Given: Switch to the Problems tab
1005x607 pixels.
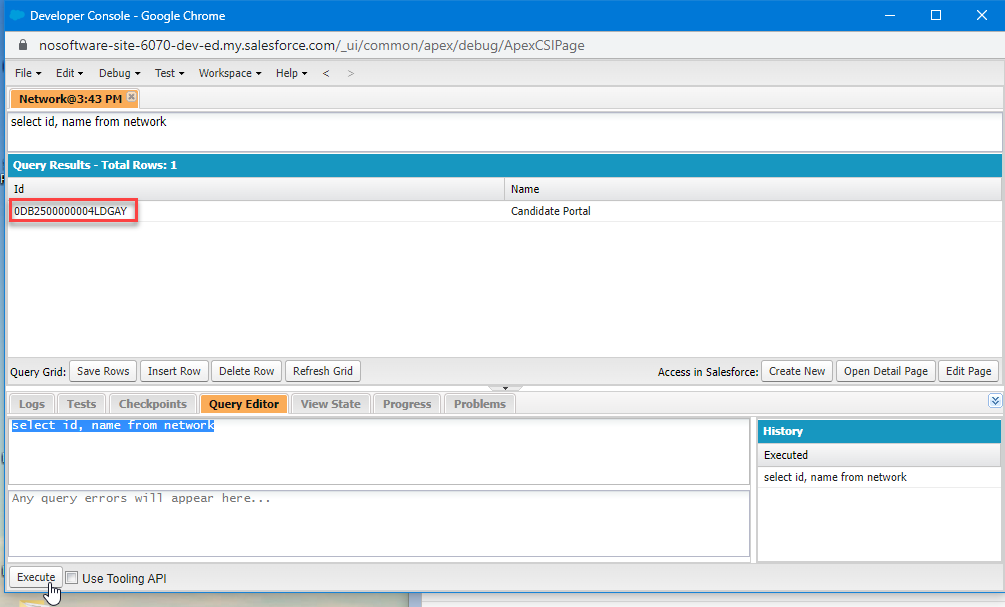Looking at the screenshot, I should click(x=479, y=404).
